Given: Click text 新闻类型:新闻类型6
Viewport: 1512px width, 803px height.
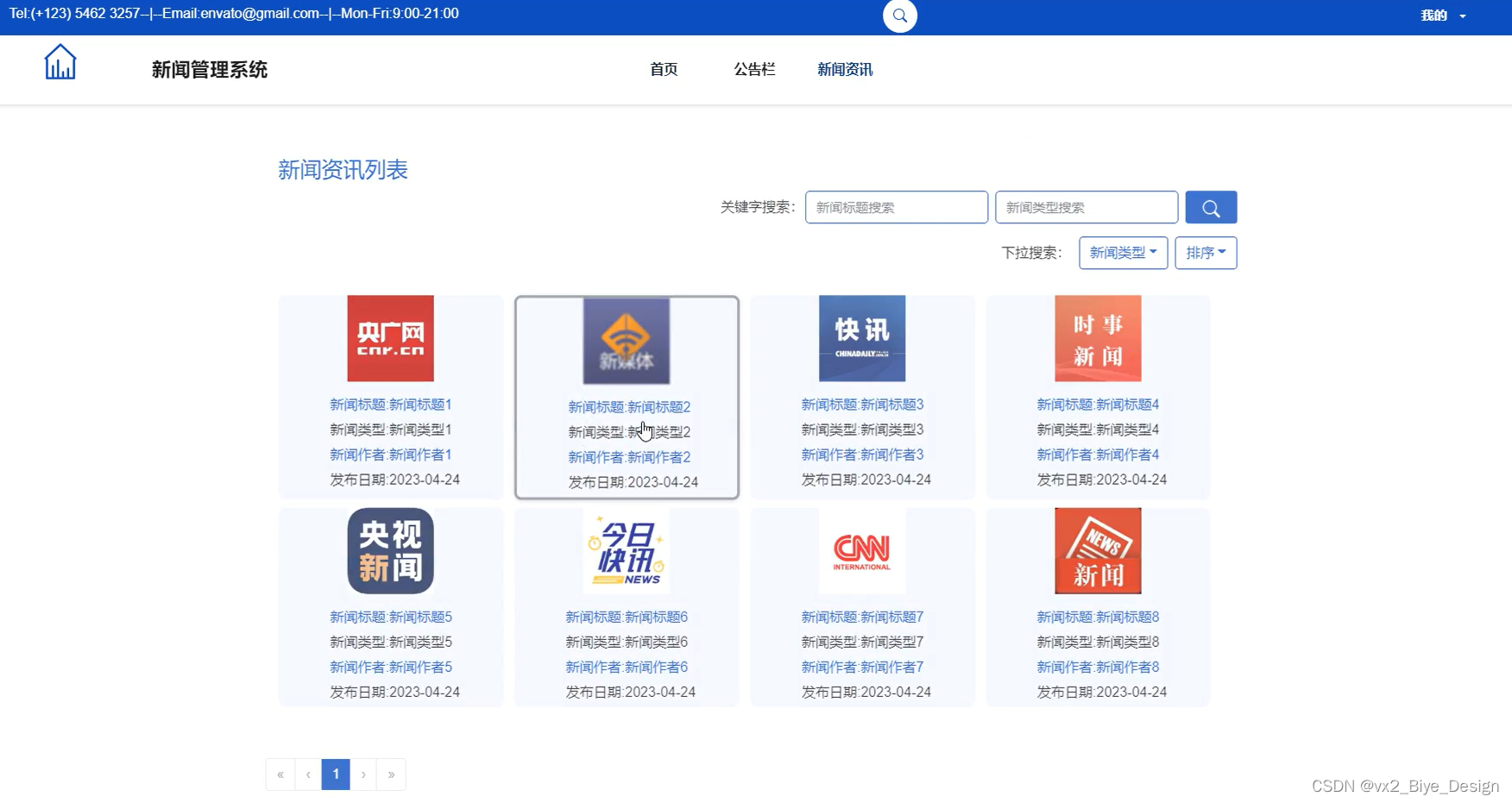Looking at the screenshot, I should click(x=627, y=642).
